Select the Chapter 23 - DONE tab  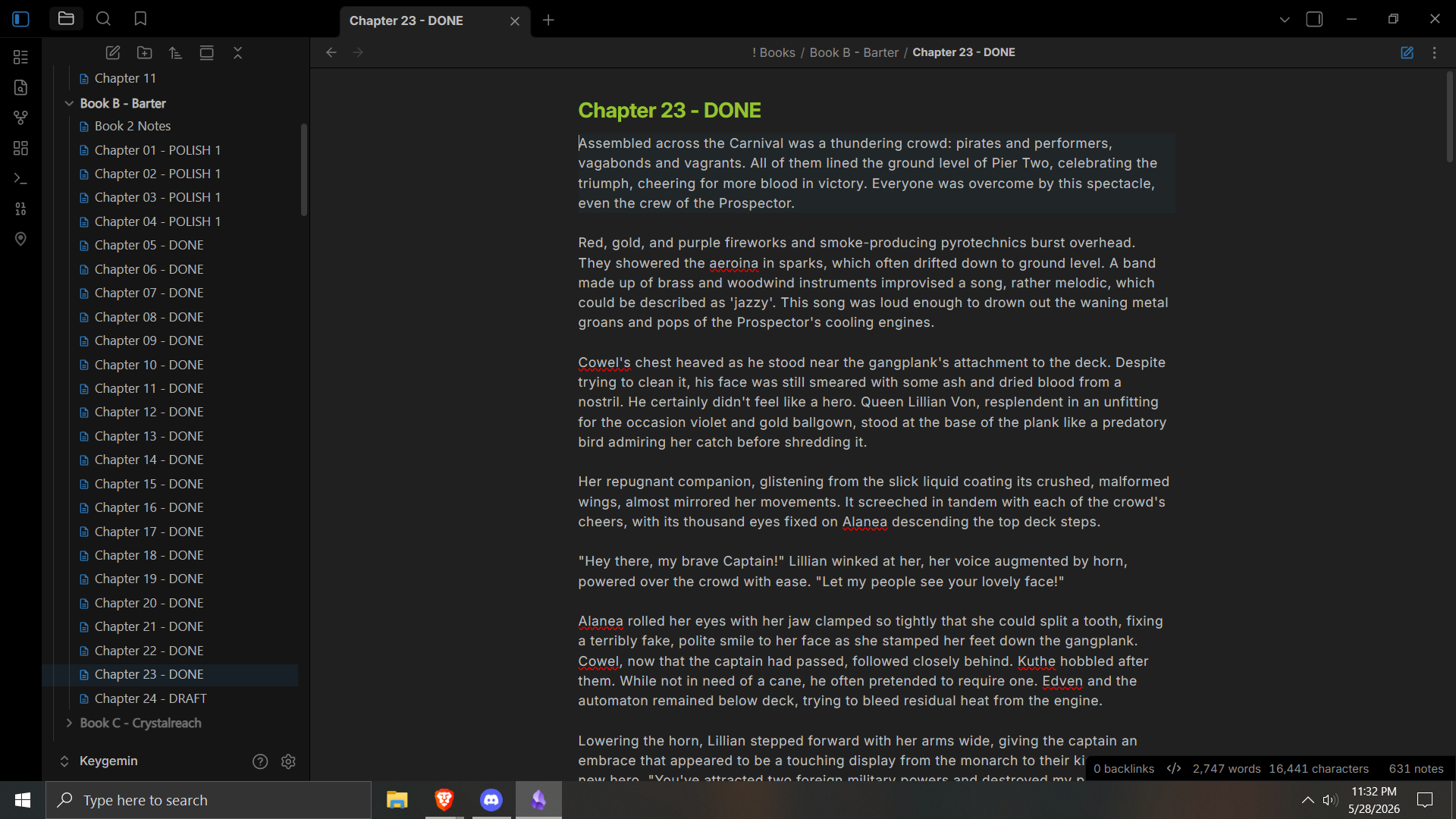[434, 21]
